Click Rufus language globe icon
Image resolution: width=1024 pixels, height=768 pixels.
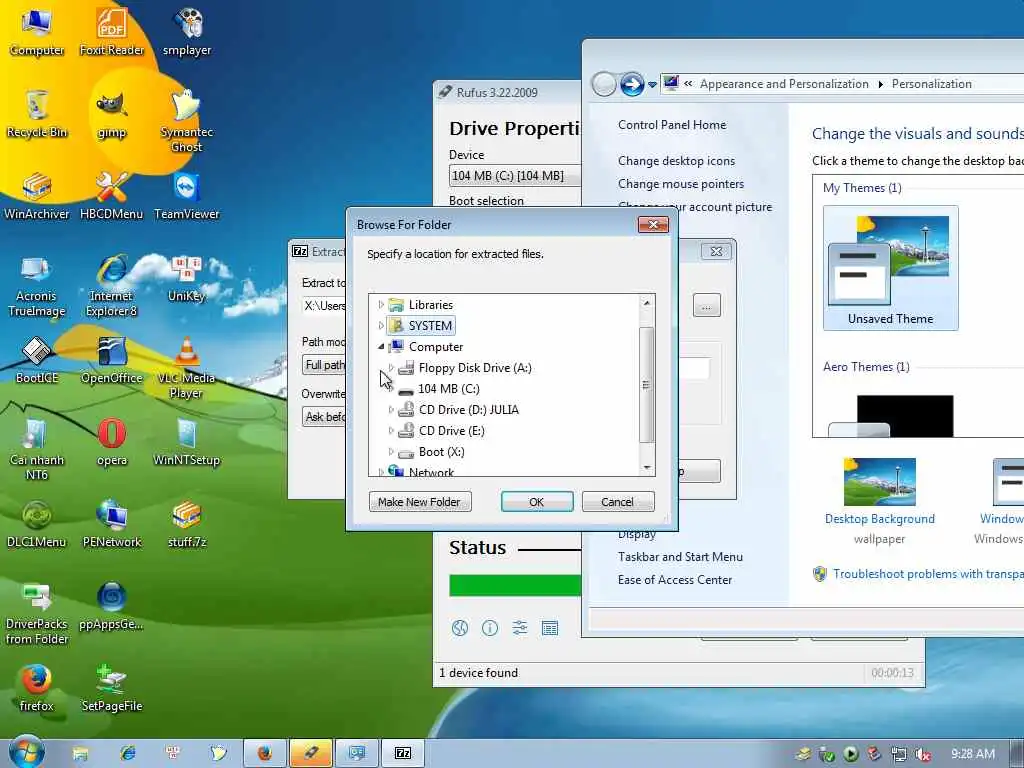tap(460, 628)
